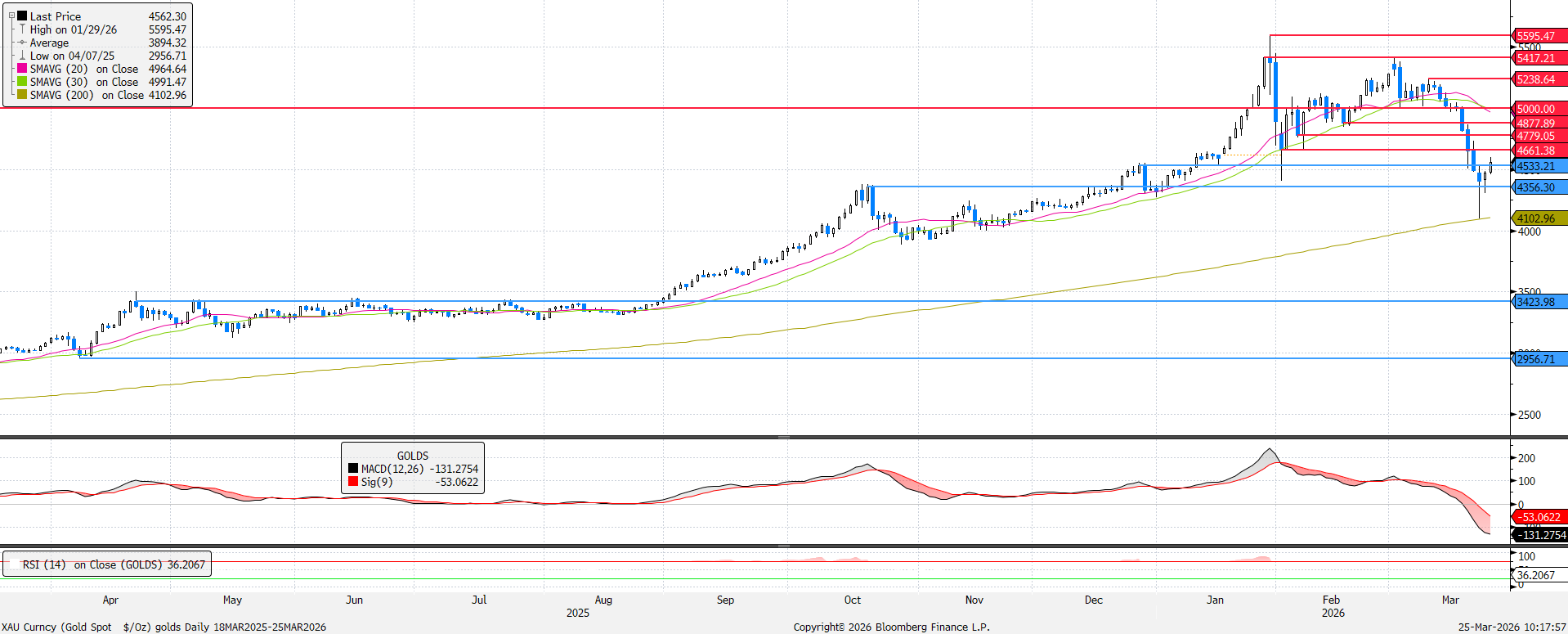Click the olive SMAVG (200) legend swatch
The width and height of the screenshot is (1568, 634).
(x=22, y=95)
